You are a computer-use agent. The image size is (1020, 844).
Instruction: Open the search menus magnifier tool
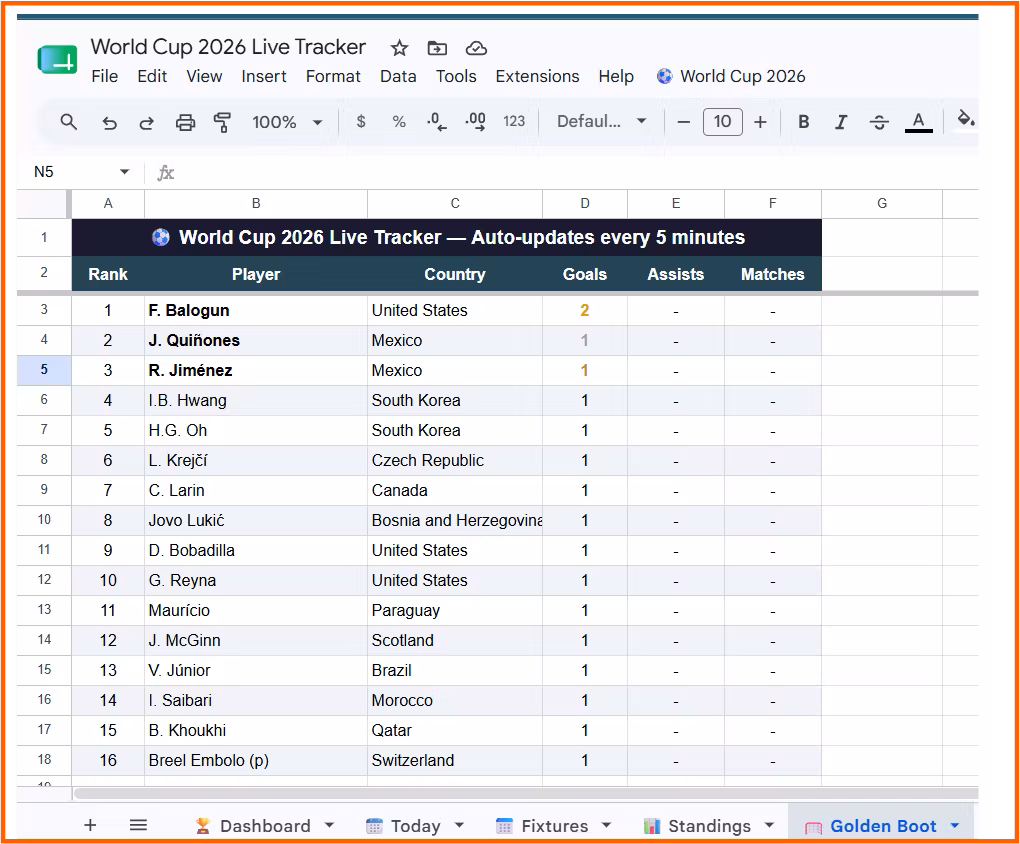click(68, 122)
